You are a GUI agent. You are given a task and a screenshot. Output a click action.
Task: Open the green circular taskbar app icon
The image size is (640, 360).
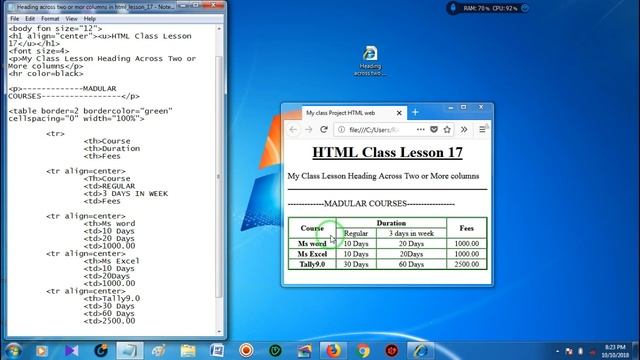coord(276,351)
